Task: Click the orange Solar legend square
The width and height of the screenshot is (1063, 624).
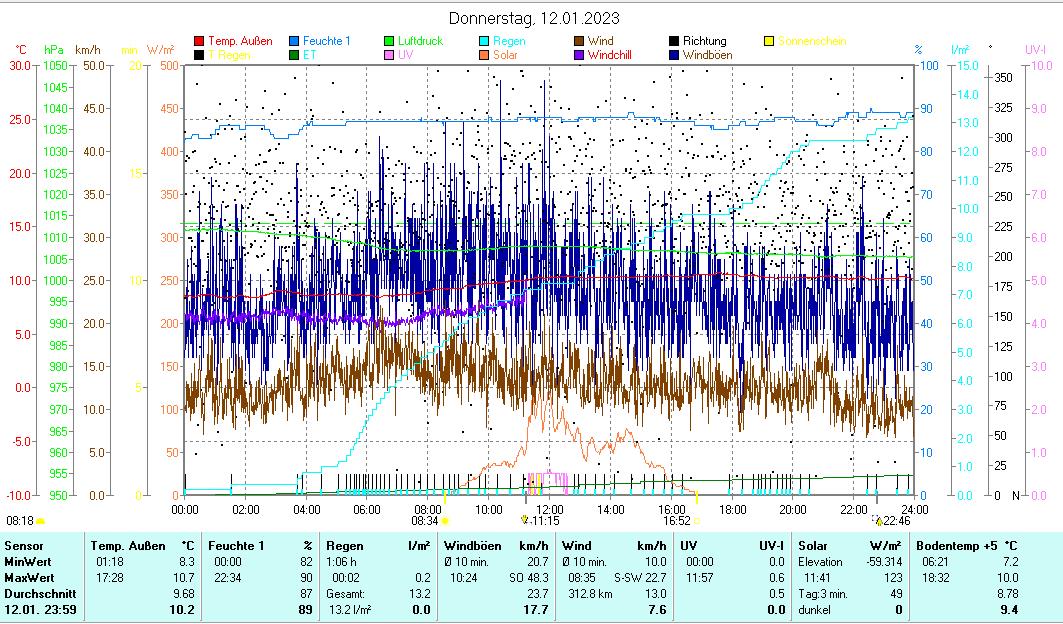Action: [485, 56]
